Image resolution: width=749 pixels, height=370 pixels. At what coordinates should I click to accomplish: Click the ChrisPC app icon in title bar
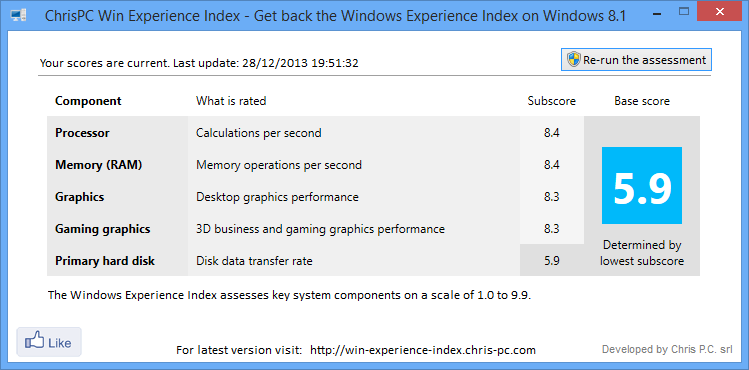pyautogui.click(x=19, y=16)
